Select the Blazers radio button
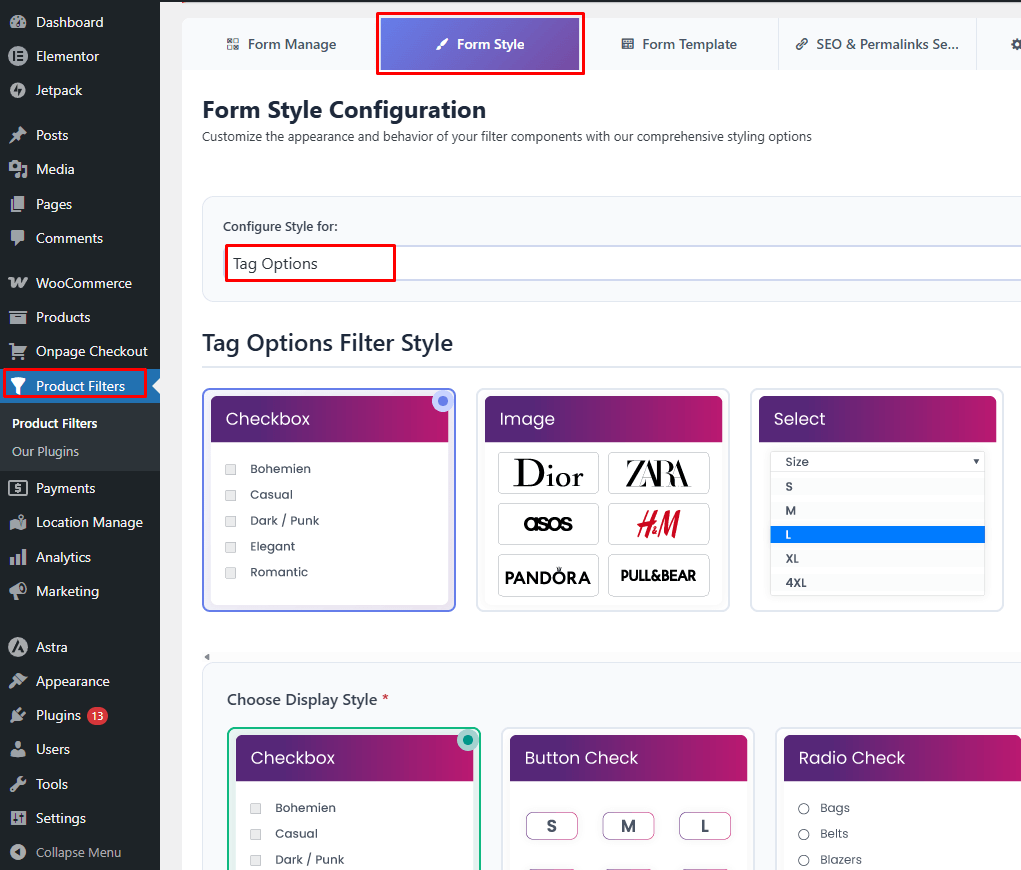1021x870 pixels. pos(804,860)
